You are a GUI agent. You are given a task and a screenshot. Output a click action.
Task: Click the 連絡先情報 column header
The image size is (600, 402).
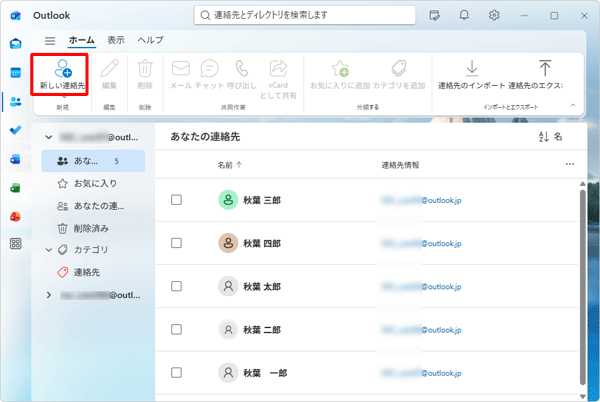click(x=400, y=165)
